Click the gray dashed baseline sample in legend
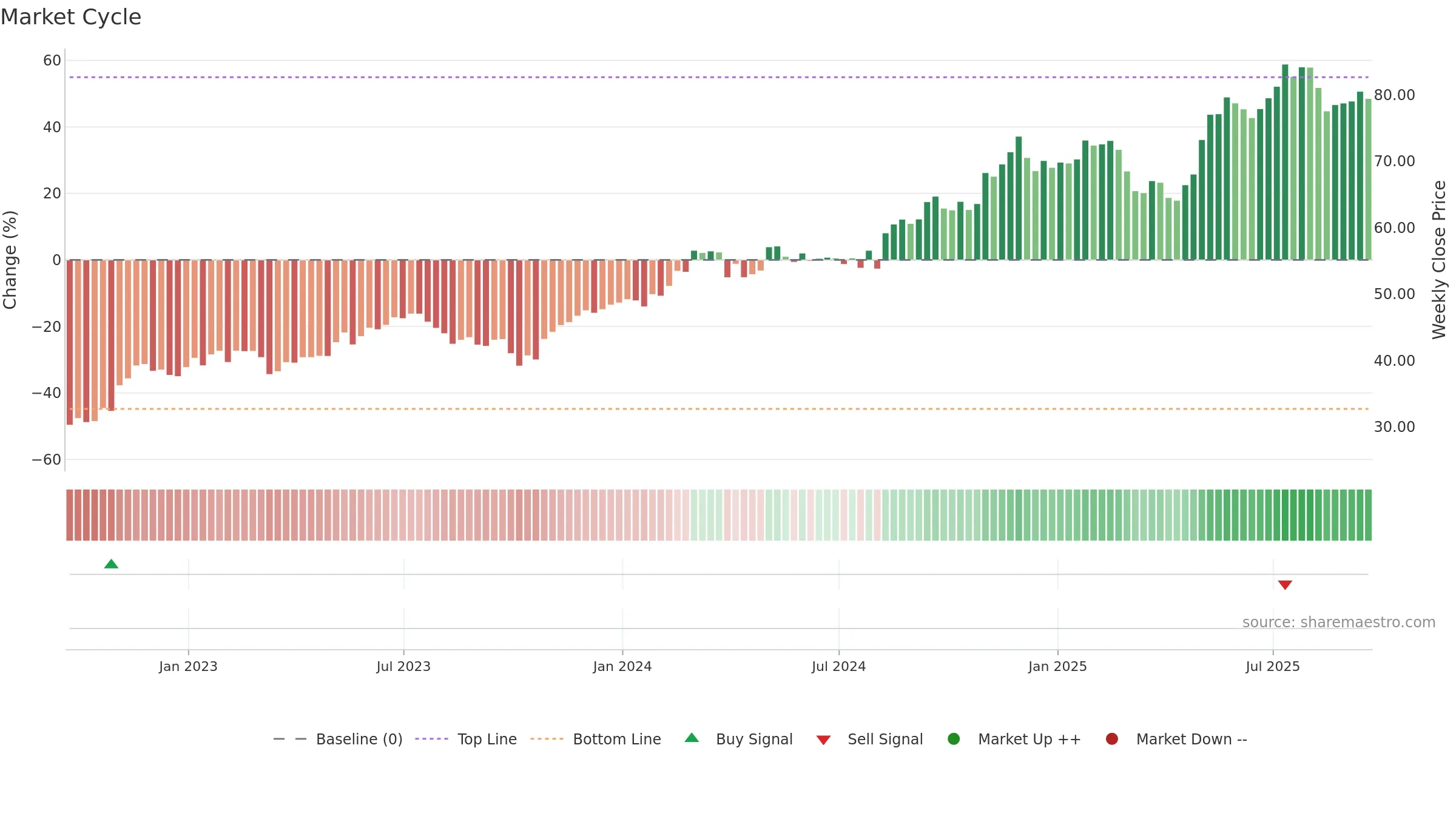The image size is (1456, 819). click(290, 739)
